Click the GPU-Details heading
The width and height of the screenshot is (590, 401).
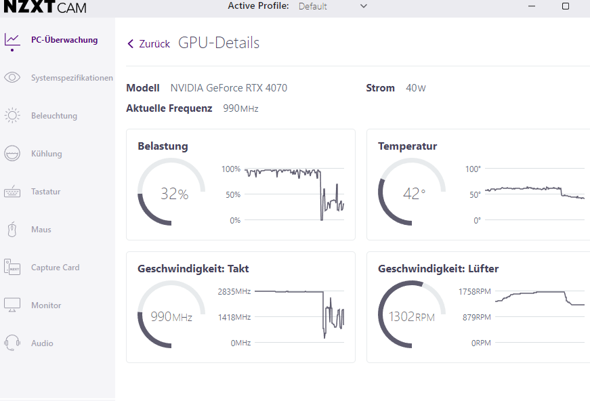click(x=219, y=43)
